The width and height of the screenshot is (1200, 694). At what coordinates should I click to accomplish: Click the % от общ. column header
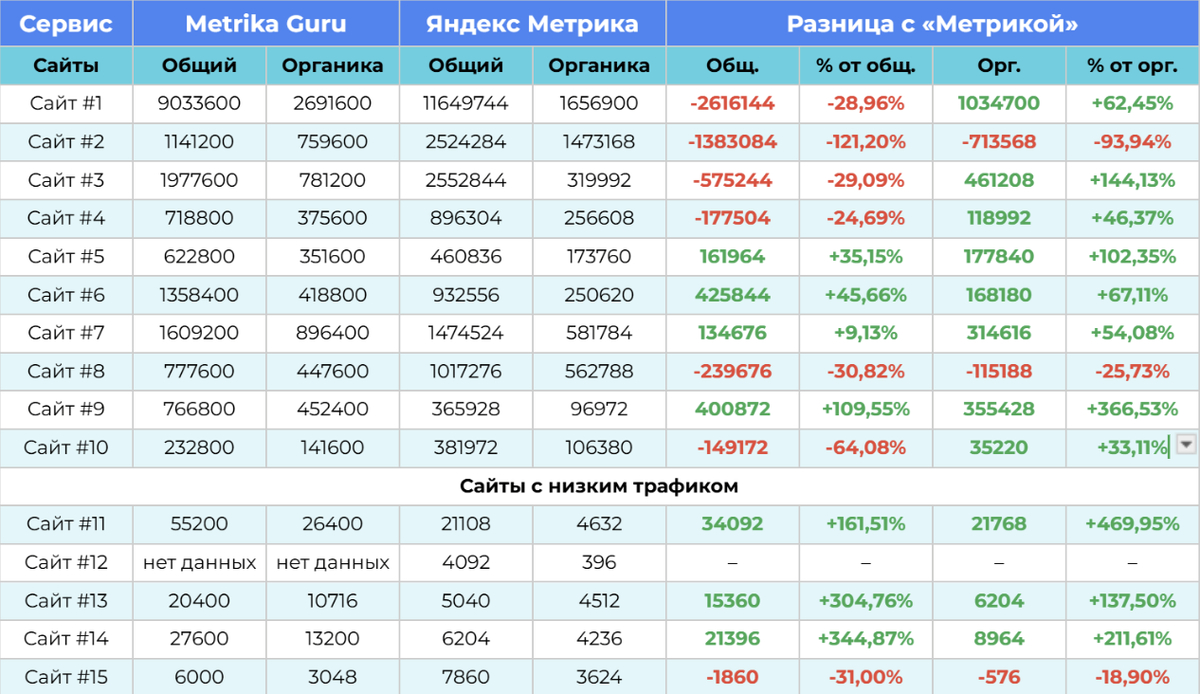[x=866, y=66]
